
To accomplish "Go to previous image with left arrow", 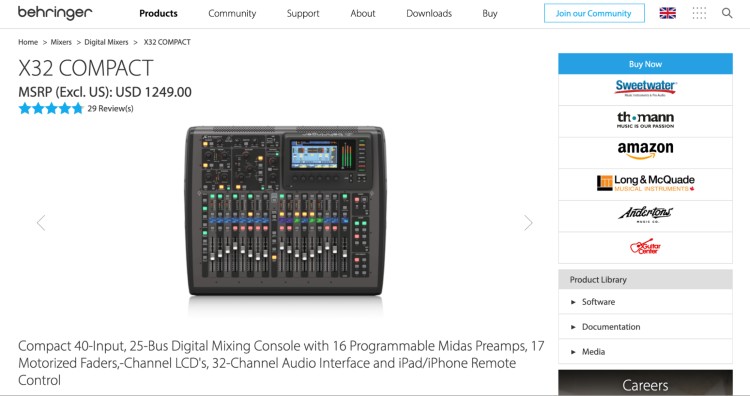I will (41, 222).
